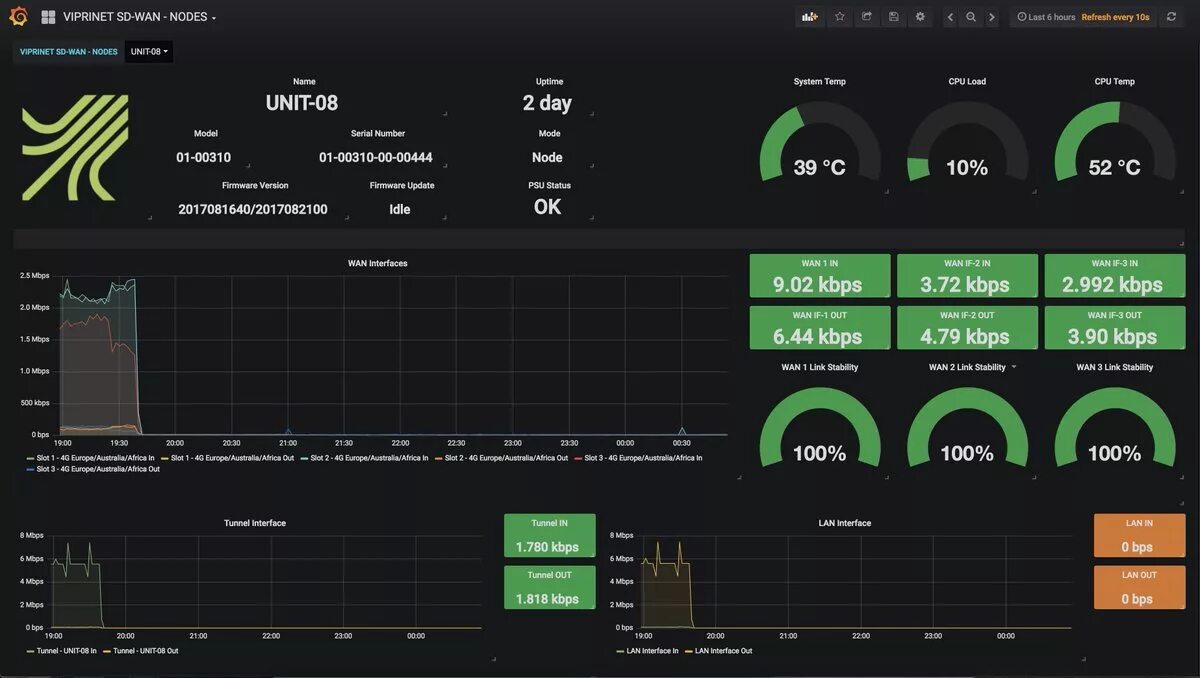This screenshot has width=1200, height=678.
Task: Click the WAN 3 Link Stability title
Action: (x=1115, y=367)
